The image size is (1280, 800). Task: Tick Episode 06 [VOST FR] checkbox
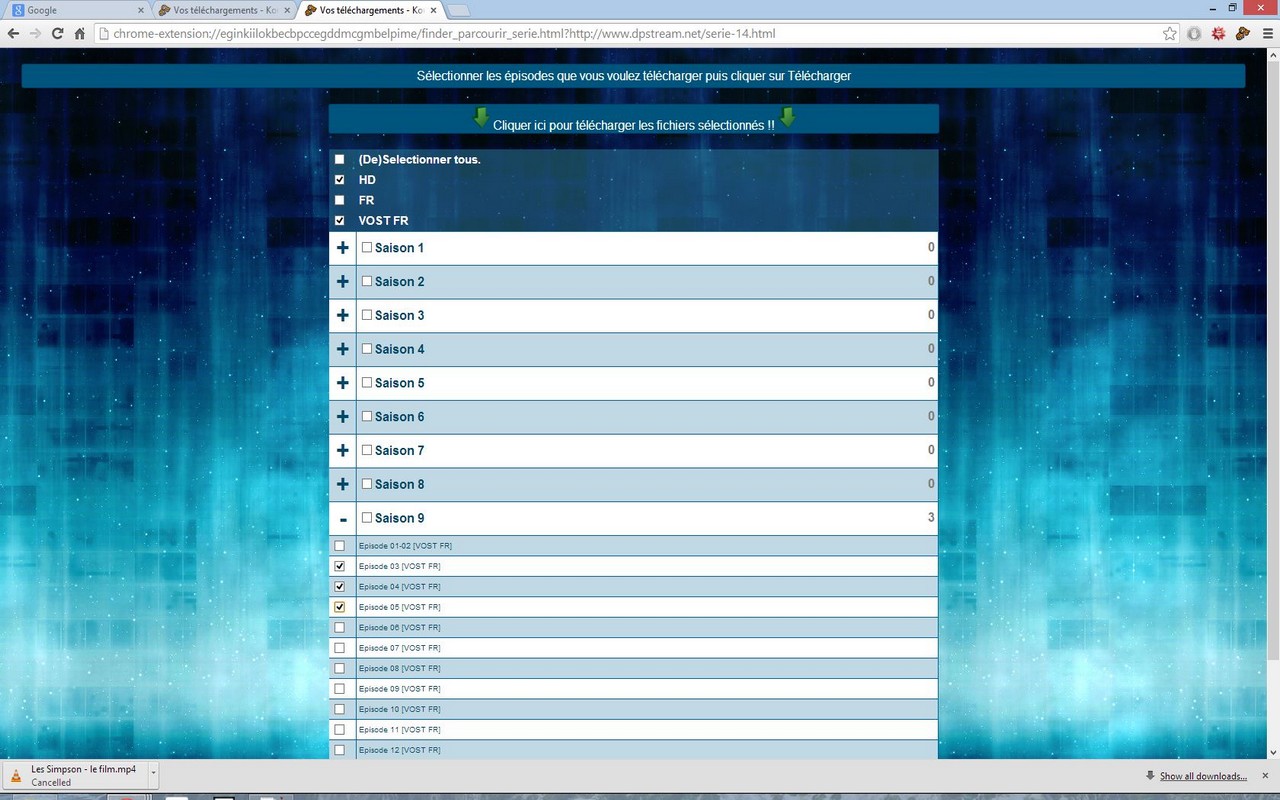pos(339,628)
